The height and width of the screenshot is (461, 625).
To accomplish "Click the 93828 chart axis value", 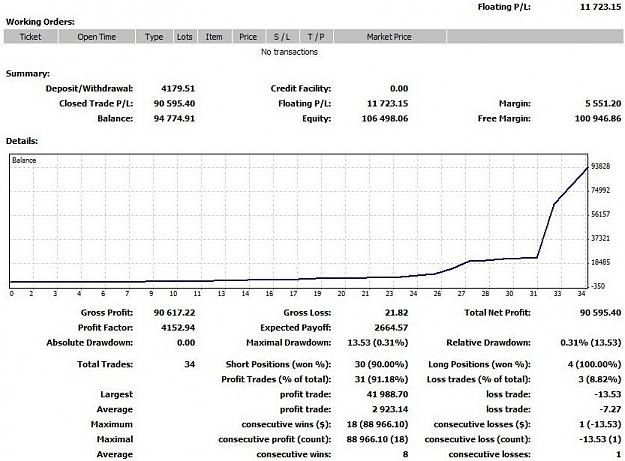I will [600, 166].
